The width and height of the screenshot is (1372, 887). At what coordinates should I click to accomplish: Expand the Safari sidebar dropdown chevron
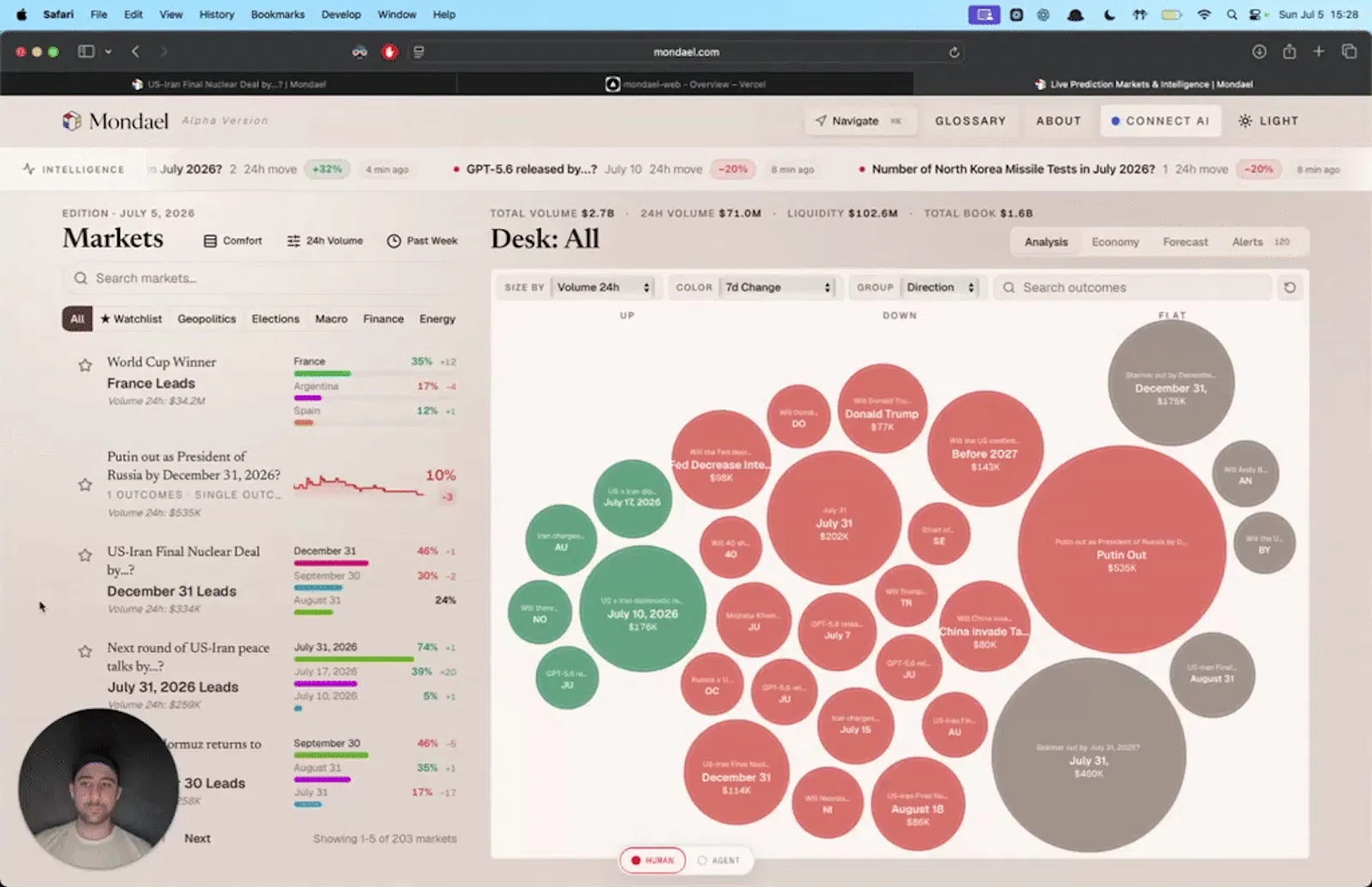pyautogui.click(x=108, y=51)
